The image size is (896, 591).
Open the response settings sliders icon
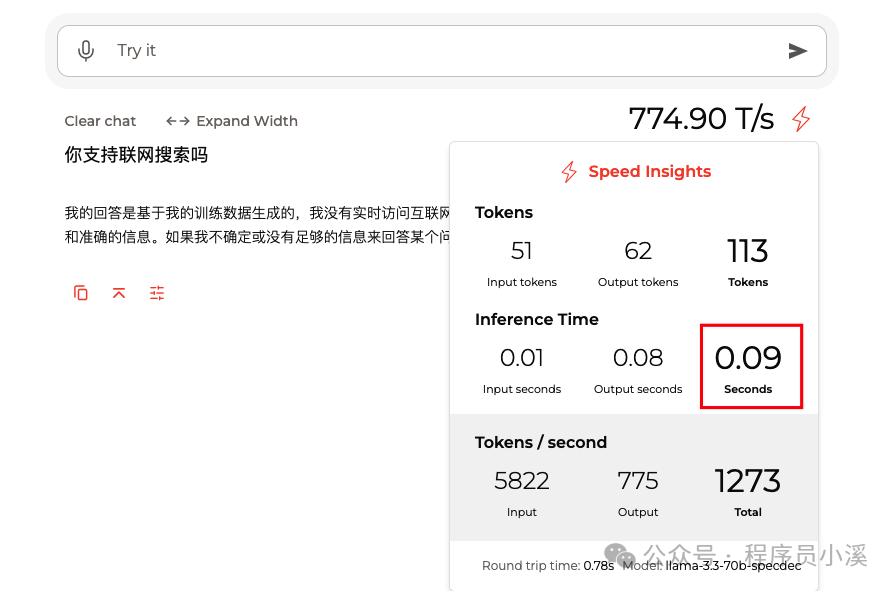pos(157,293)
